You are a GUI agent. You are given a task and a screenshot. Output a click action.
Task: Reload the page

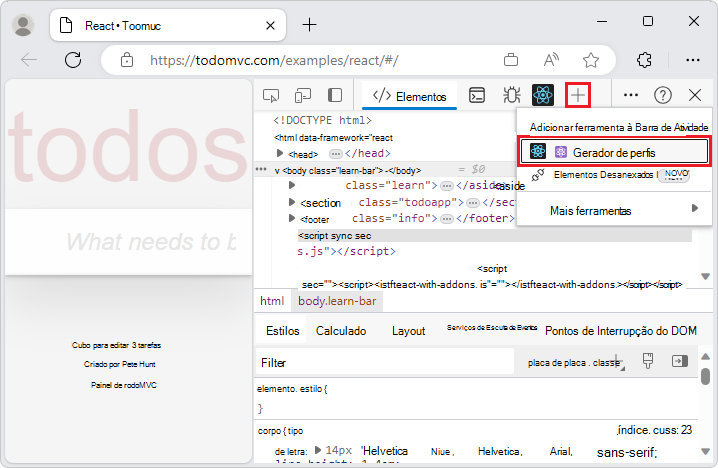click(x=73, y=60)
